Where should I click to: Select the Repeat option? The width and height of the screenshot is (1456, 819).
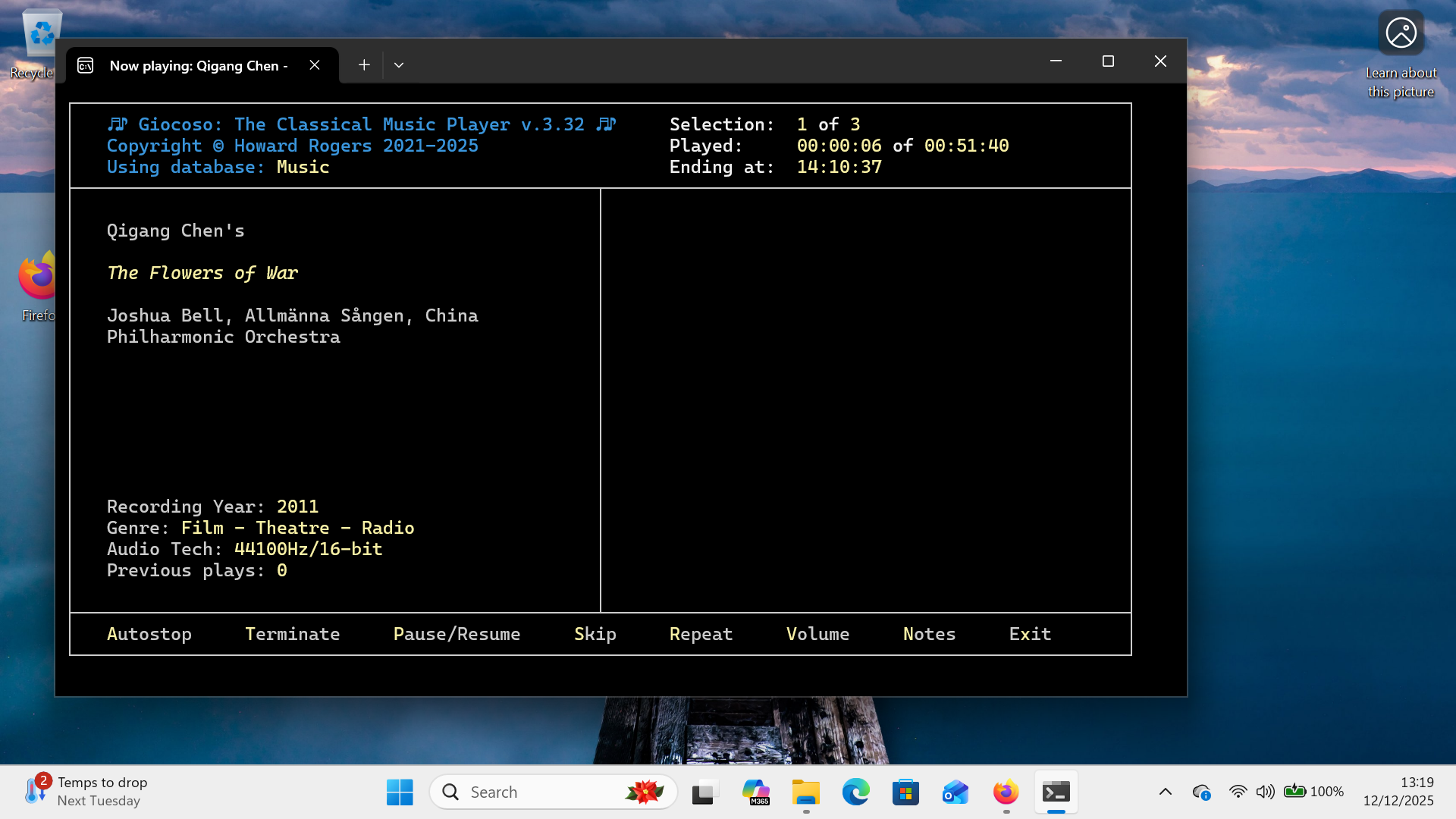(701, 634)
